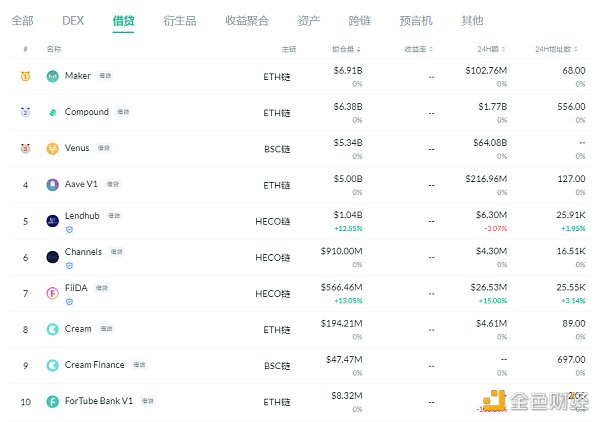
Task: Click the Venus project logo
Action: 53,148
